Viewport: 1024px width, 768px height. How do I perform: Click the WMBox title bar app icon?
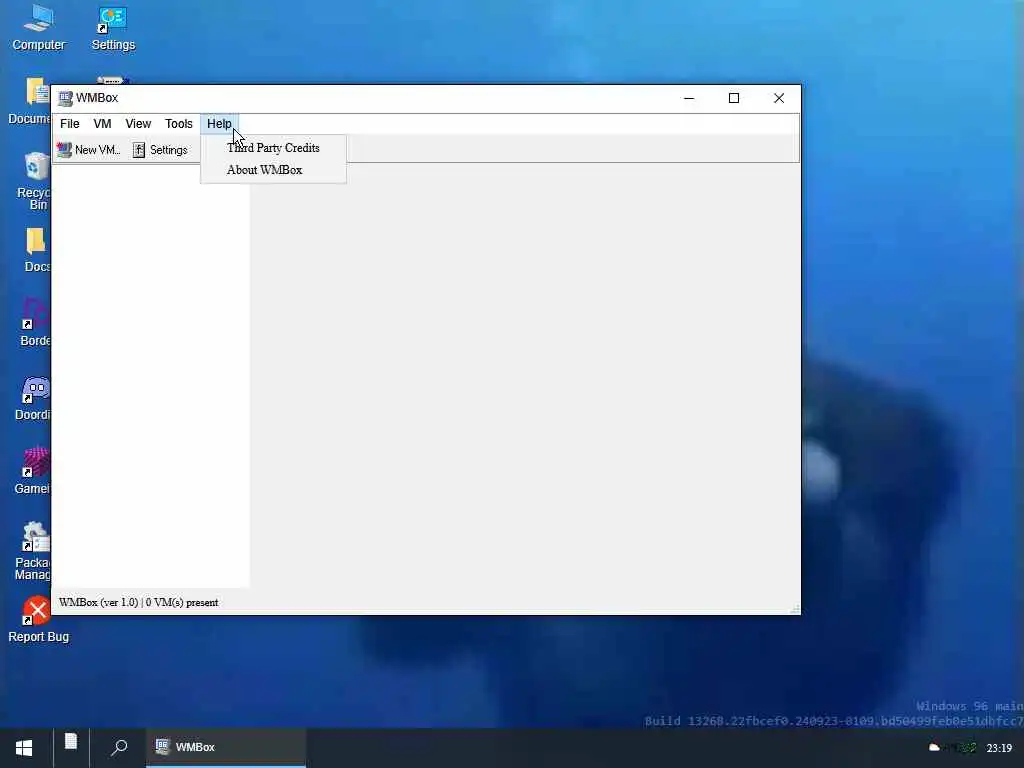65,98
